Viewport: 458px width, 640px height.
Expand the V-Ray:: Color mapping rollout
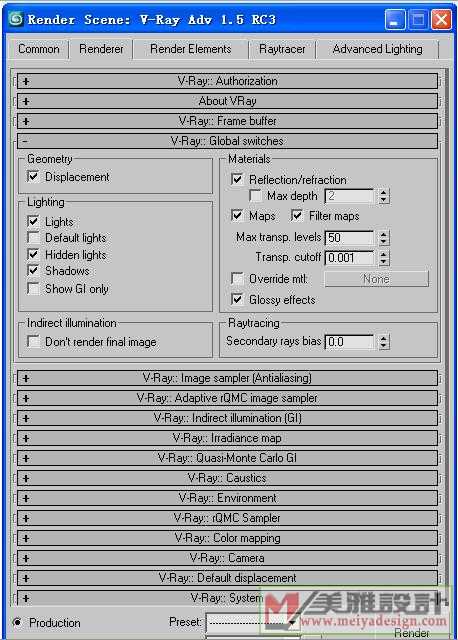pos(227,538)
